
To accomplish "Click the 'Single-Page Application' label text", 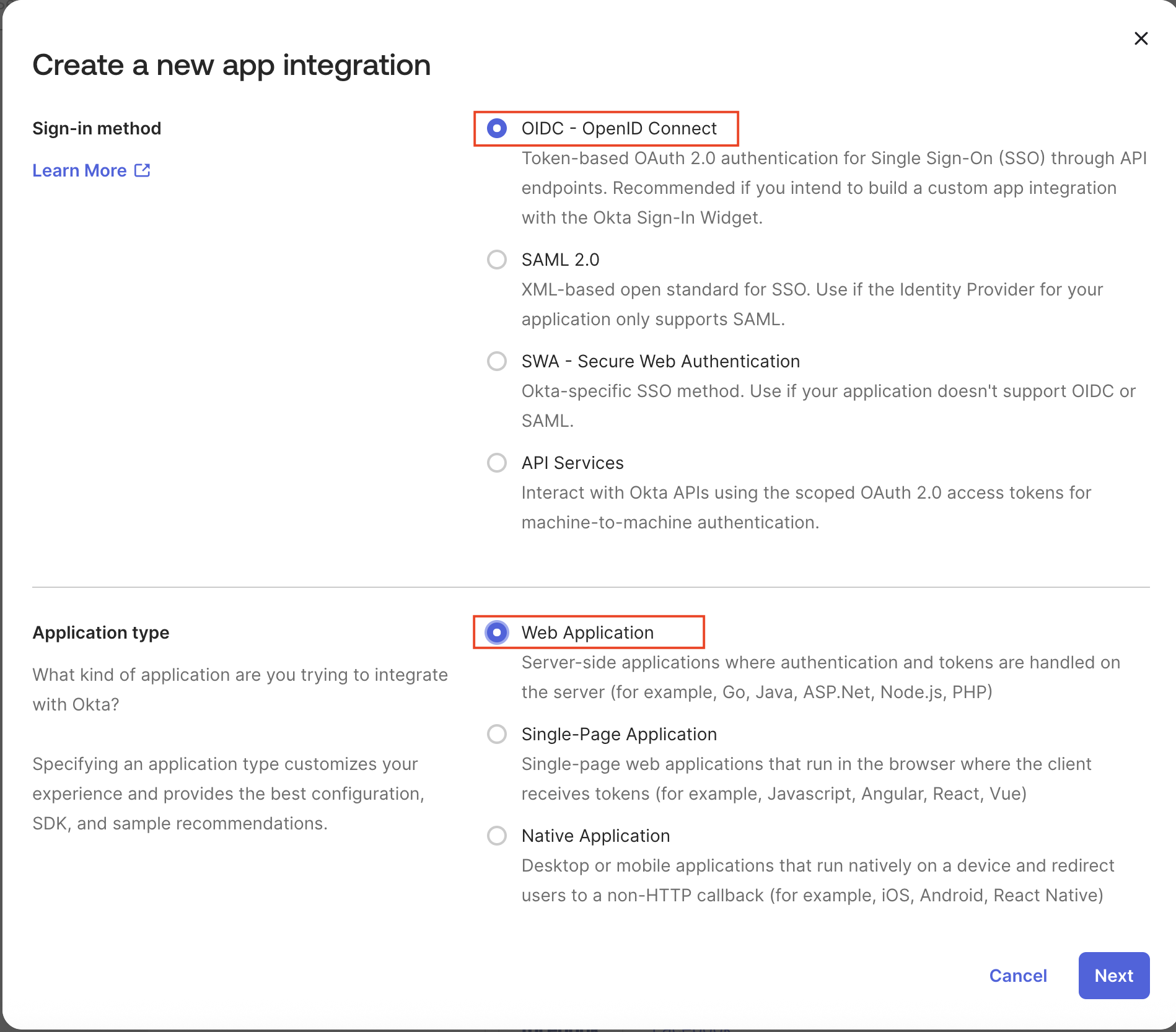I will (x=618, y=734).
